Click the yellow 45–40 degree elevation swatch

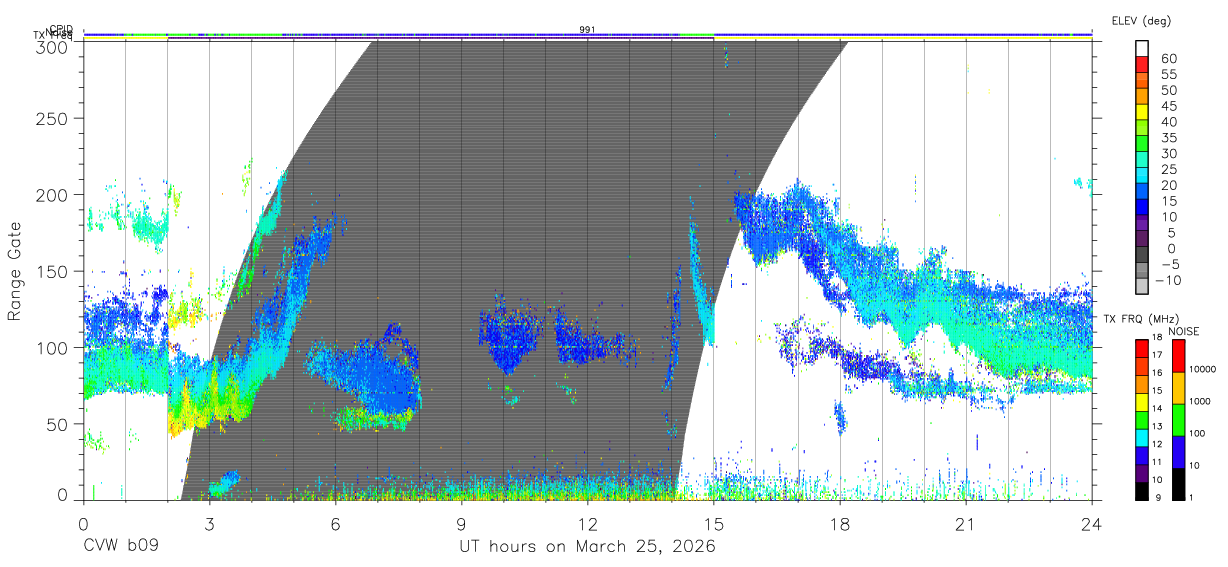tap(1142, 112)
